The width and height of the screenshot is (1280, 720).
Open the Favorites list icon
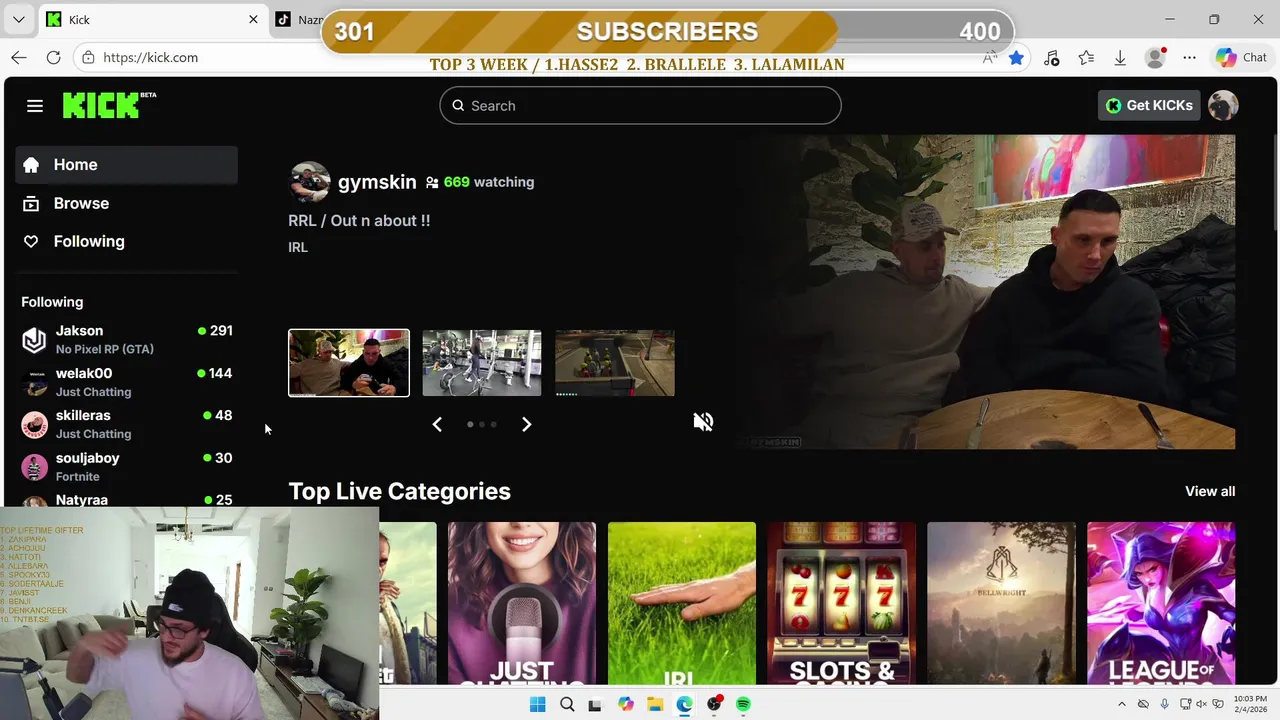point(1086,58)
